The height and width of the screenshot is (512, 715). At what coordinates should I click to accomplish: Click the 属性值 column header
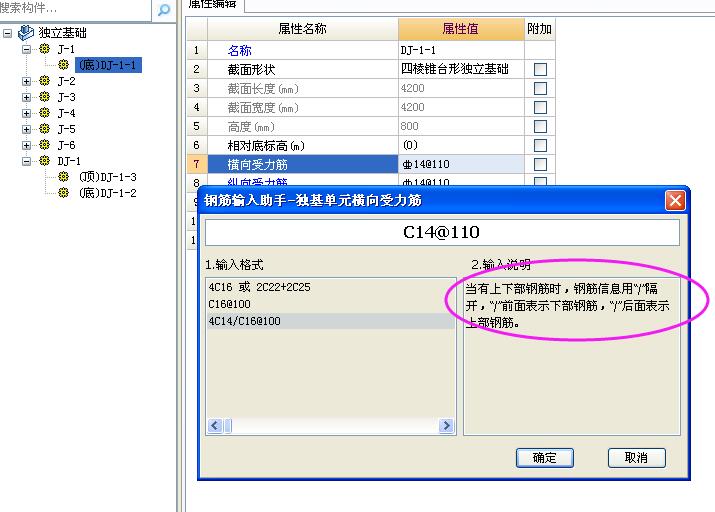tap(461, 29)
